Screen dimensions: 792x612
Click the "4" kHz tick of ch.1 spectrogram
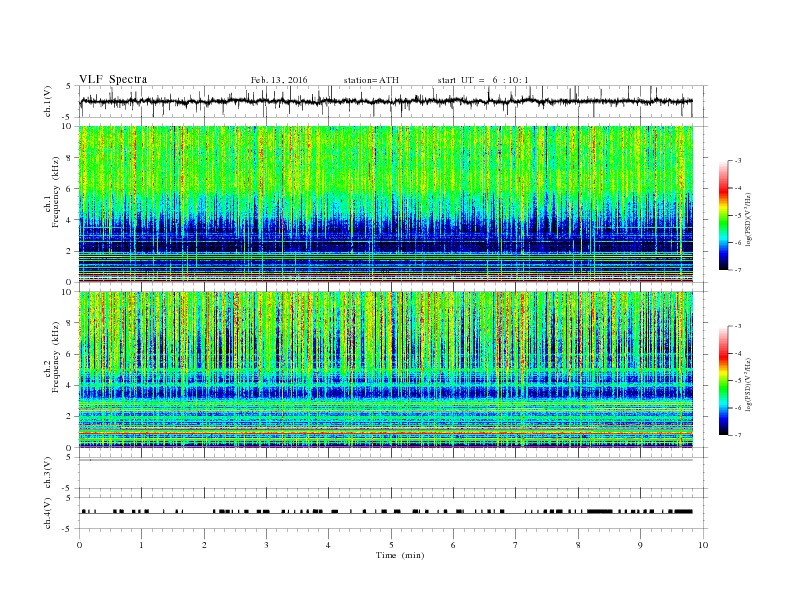pos(70,220)
